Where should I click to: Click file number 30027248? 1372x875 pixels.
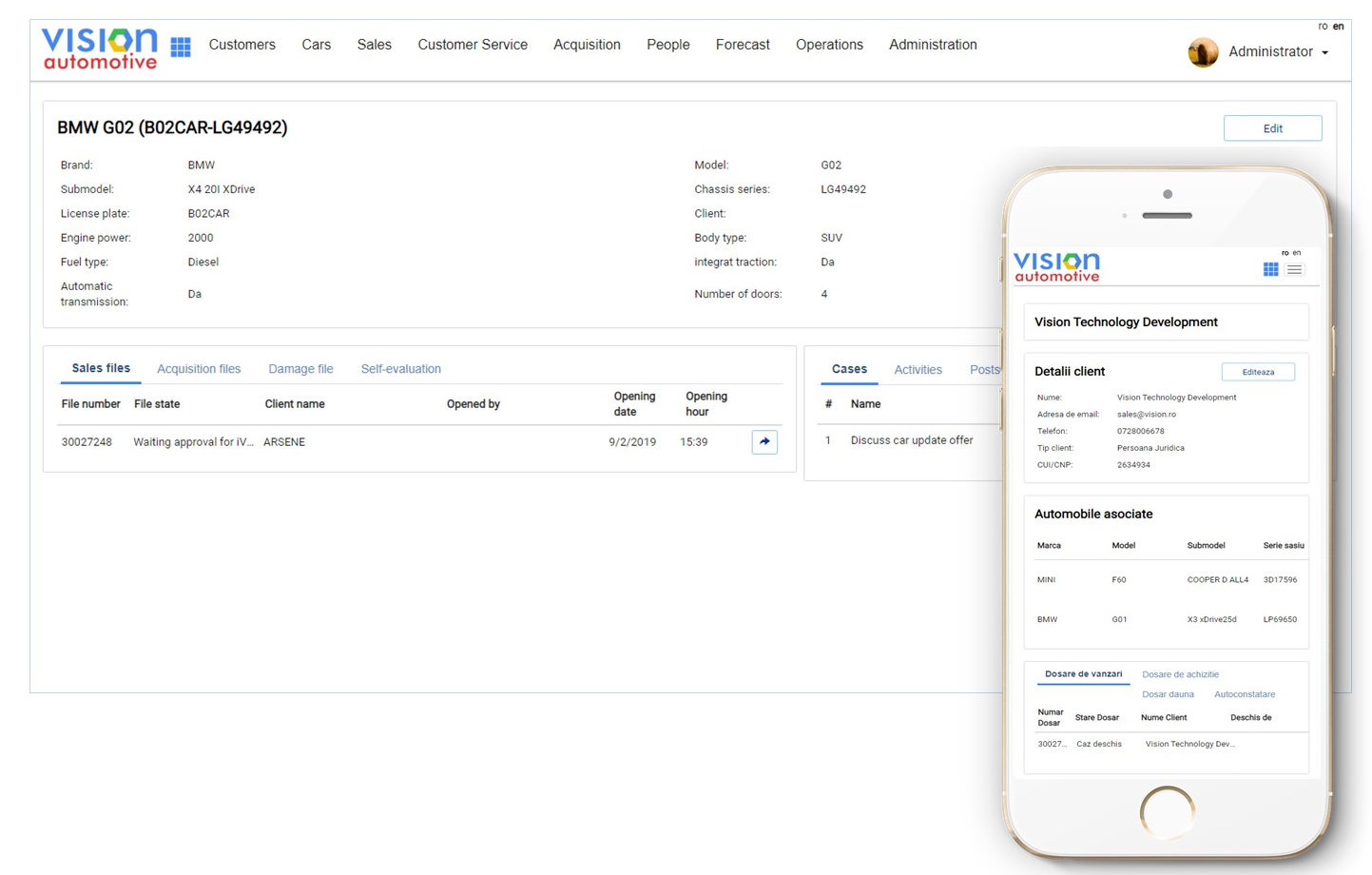[x=87, y=442]
